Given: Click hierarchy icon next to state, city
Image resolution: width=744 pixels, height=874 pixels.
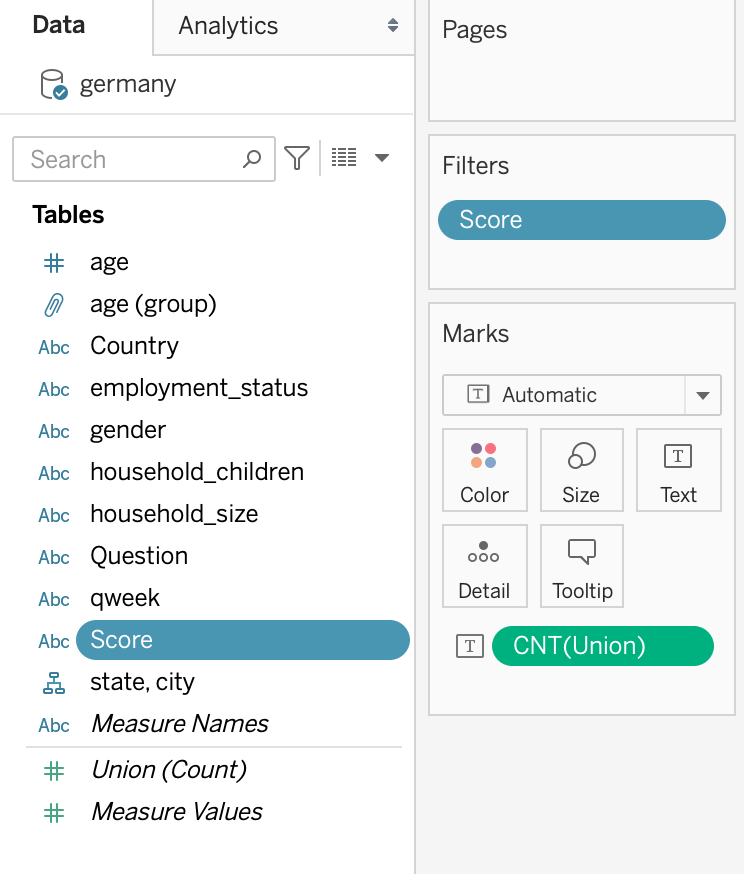Looking at the screenshot, I should point(54,682).
